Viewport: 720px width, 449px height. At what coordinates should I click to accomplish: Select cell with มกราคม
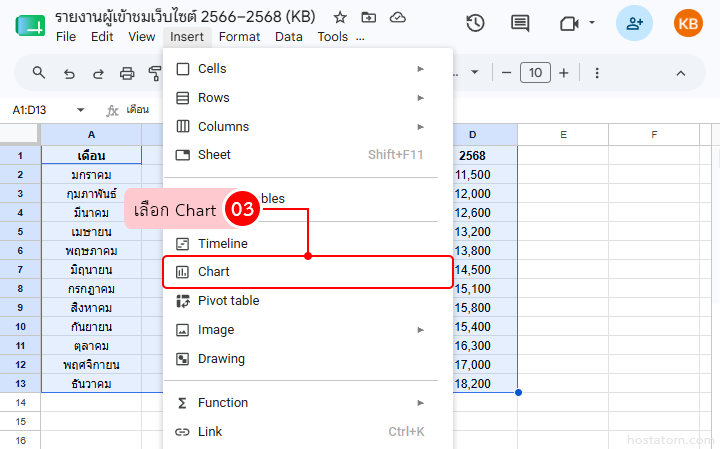91,175
